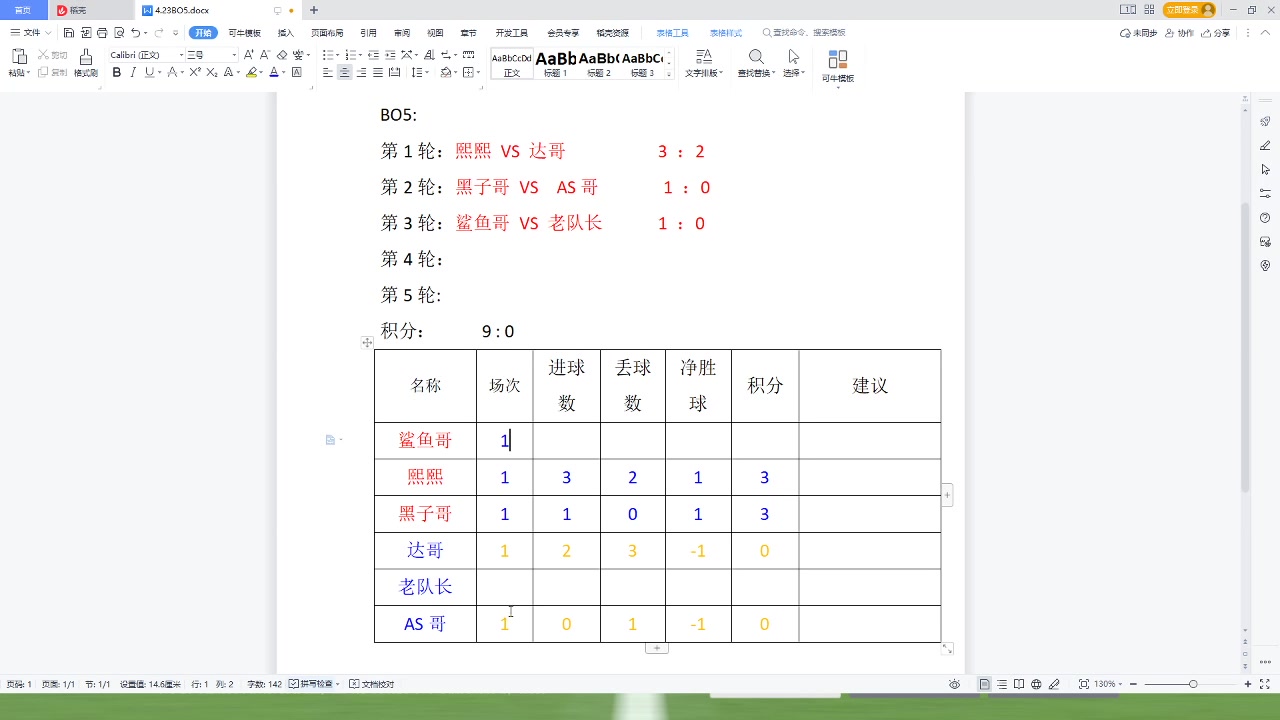The image size is (1280, 720).
Task: Add a table row with bottom plus button
Action: click(657, 648)
